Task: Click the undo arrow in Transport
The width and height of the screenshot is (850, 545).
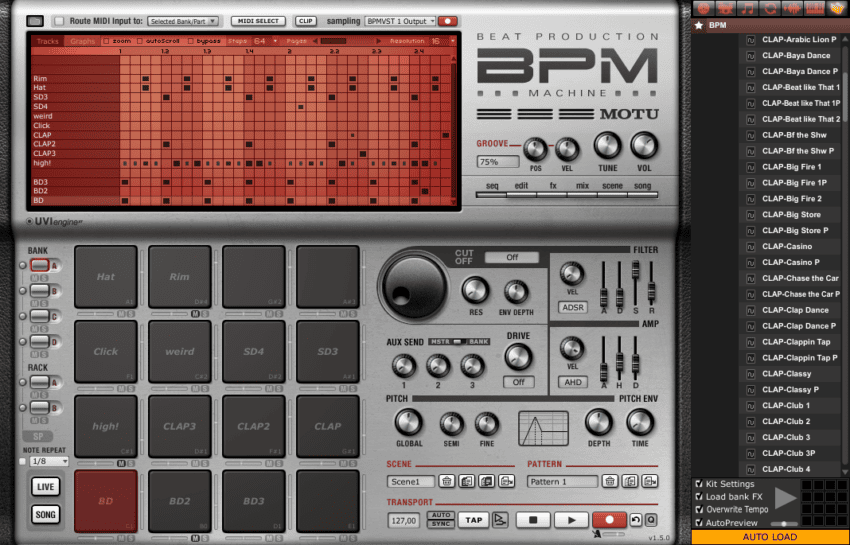Action: [x=635, y=520]
